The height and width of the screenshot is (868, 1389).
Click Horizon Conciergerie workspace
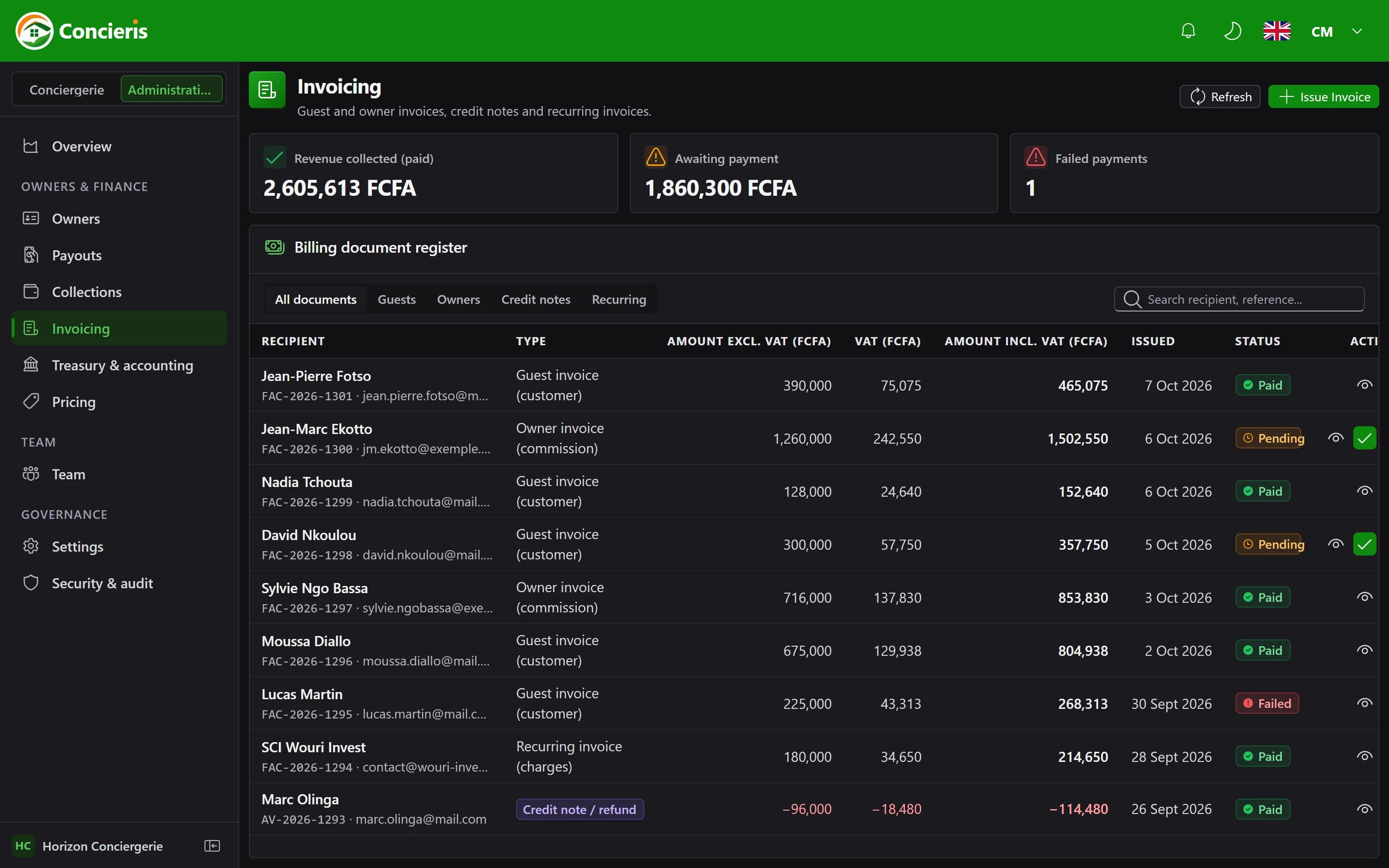89,846
